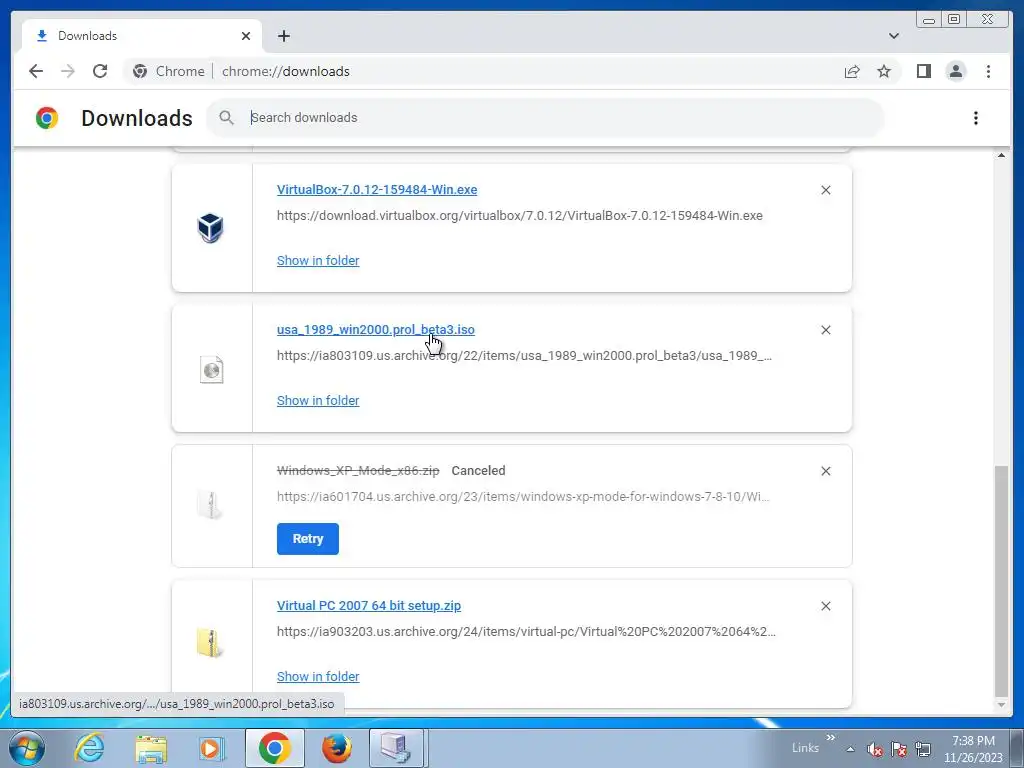Click the Canceled status label

click(478, 471)
